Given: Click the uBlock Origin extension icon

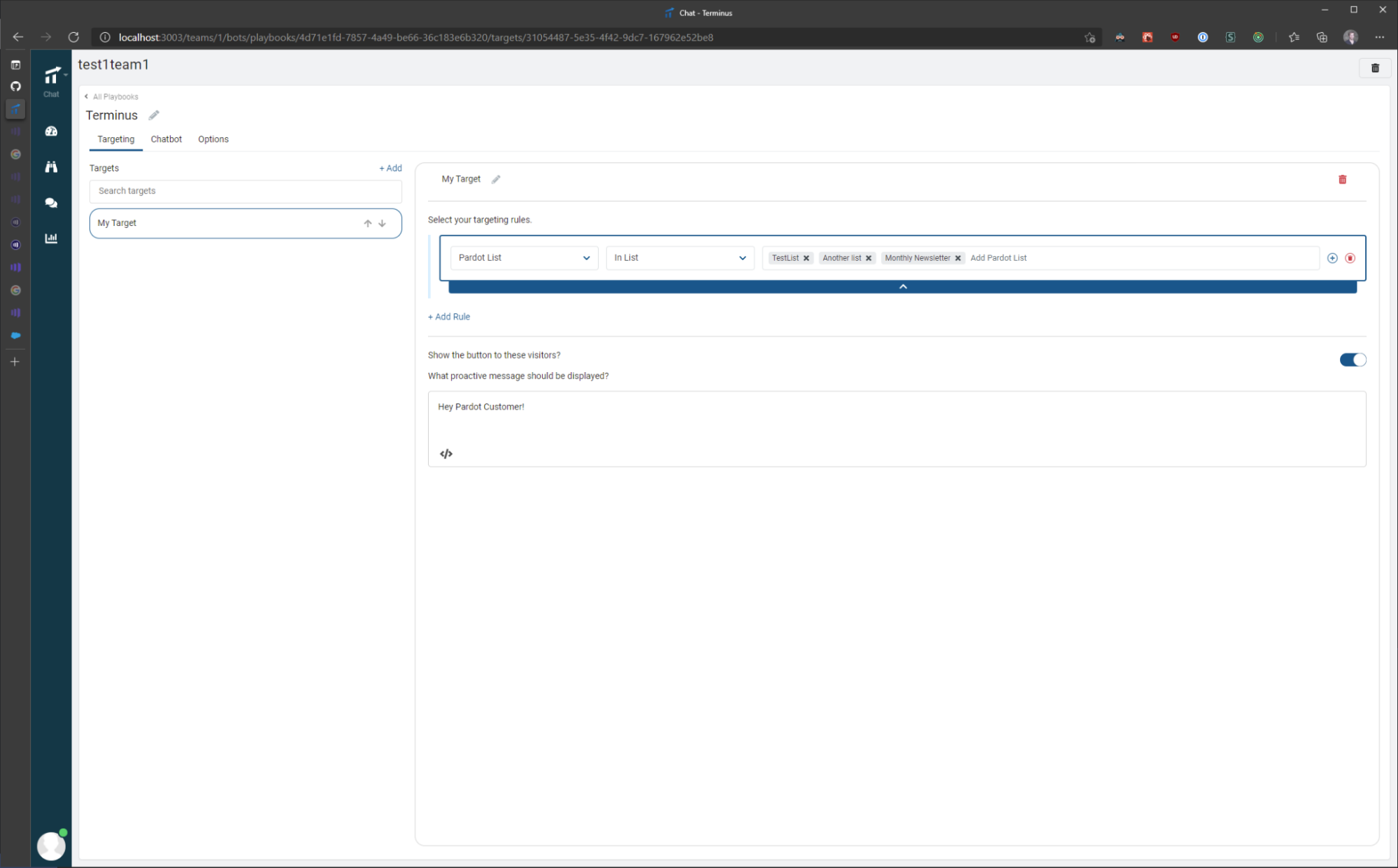Looking at the screenshot, I should click(1175, 37).
